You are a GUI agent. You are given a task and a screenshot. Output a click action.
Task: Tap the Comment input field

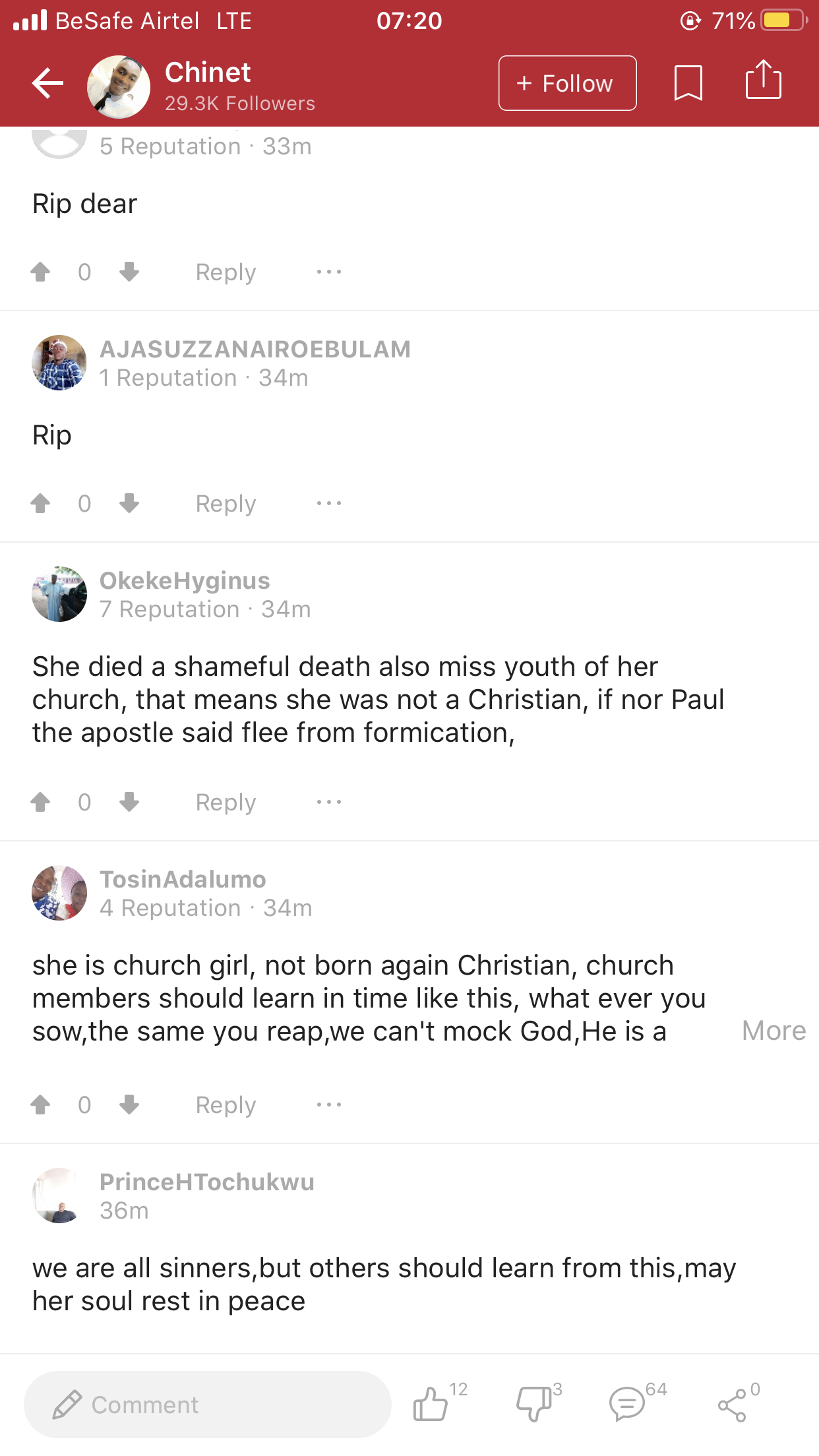(x=208, y=1405)
